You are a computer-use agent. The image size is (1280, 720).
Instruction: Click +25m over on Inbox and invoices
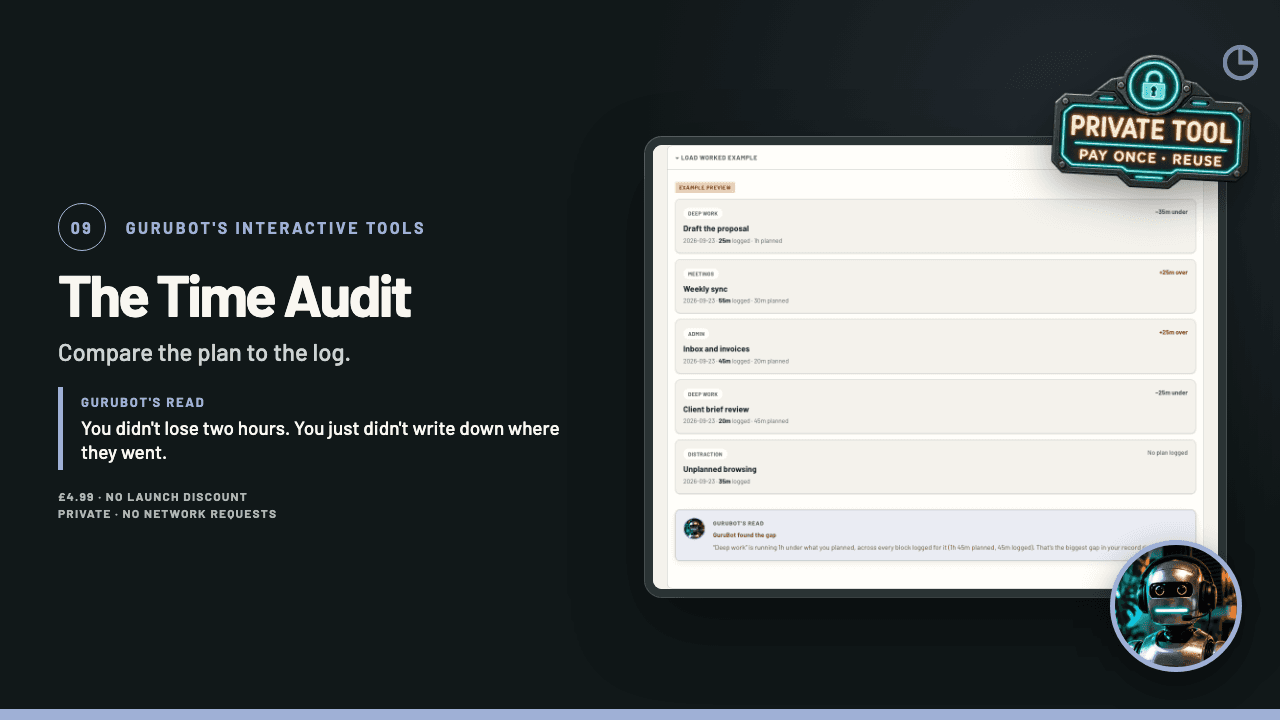(1173, 332)
